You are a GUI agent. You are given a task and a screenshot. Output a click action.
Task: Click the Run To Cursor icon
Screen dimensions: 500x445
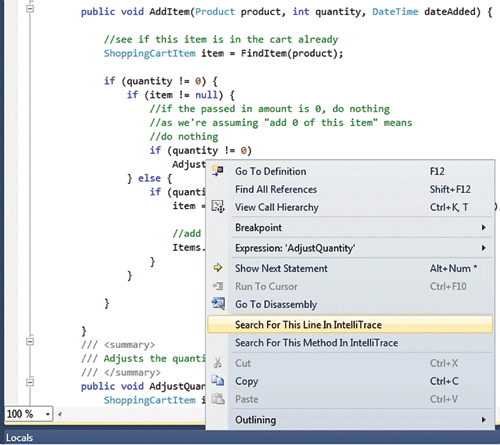click(218, 286)
